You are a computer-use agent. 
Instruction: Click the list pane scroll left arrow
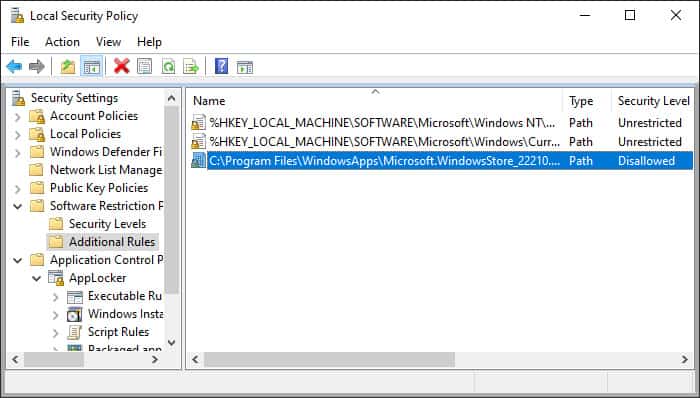click(196, 359)
